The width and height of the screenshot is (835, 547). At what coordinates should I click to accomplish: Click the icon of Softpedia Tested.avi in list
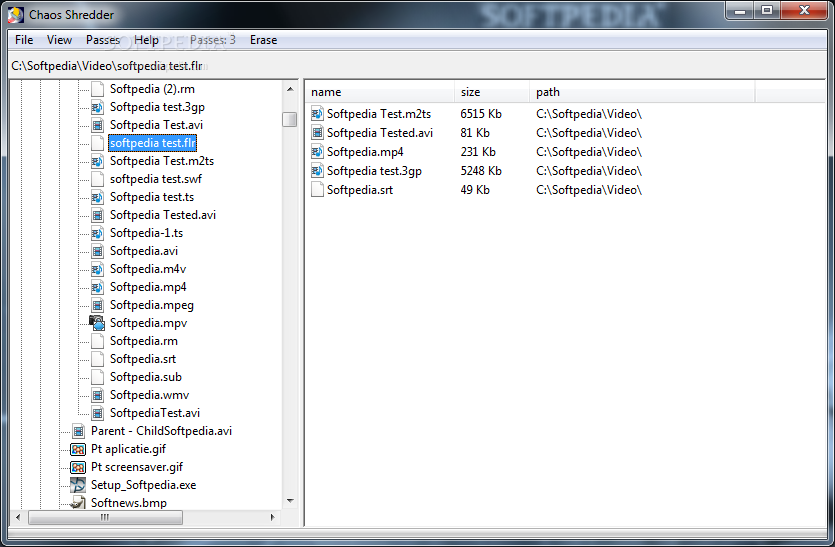click(317, 133)
